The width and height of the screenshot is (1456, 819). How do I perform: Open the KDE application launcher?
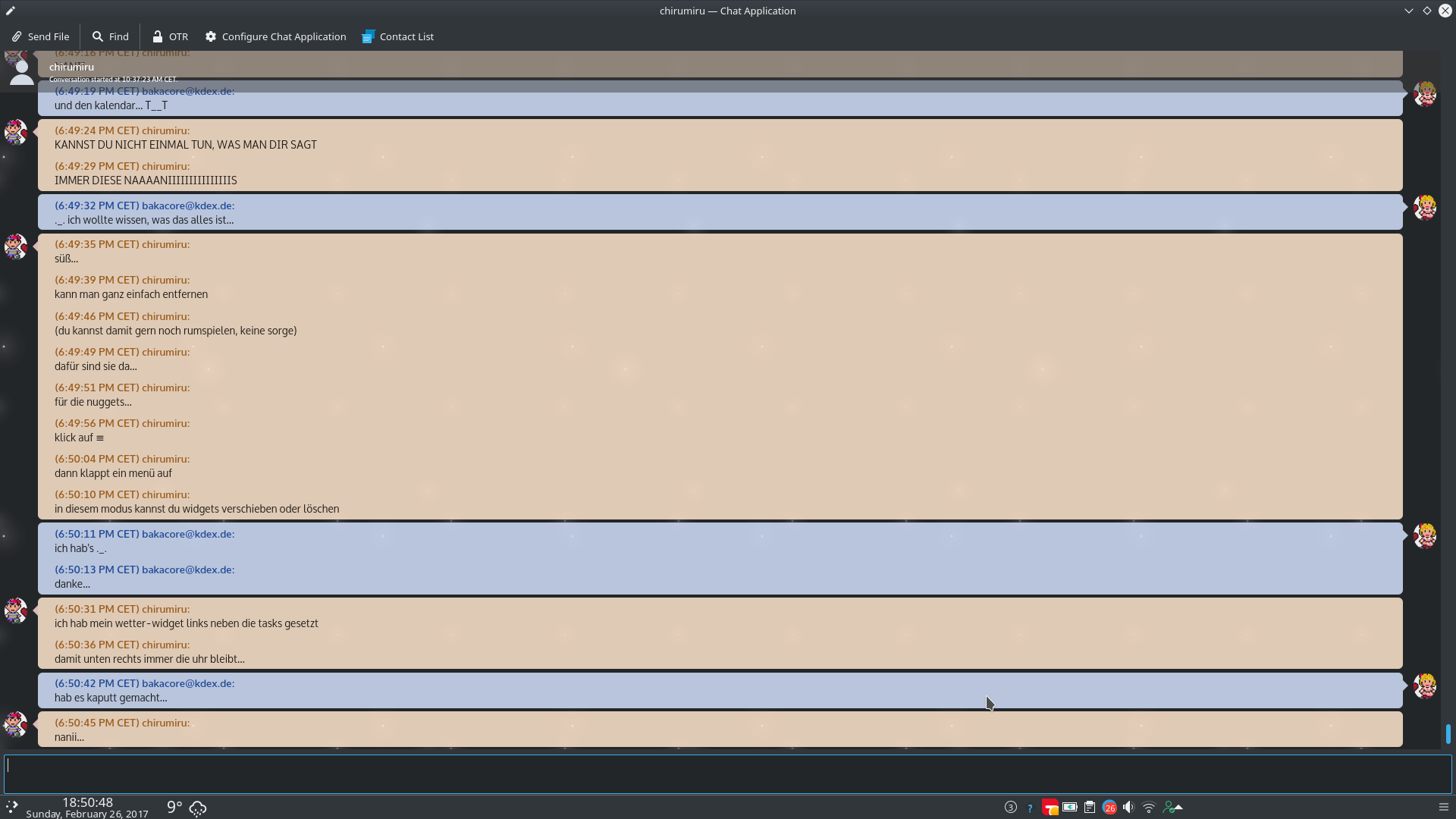pyautogui.click(x=12, y=807)
